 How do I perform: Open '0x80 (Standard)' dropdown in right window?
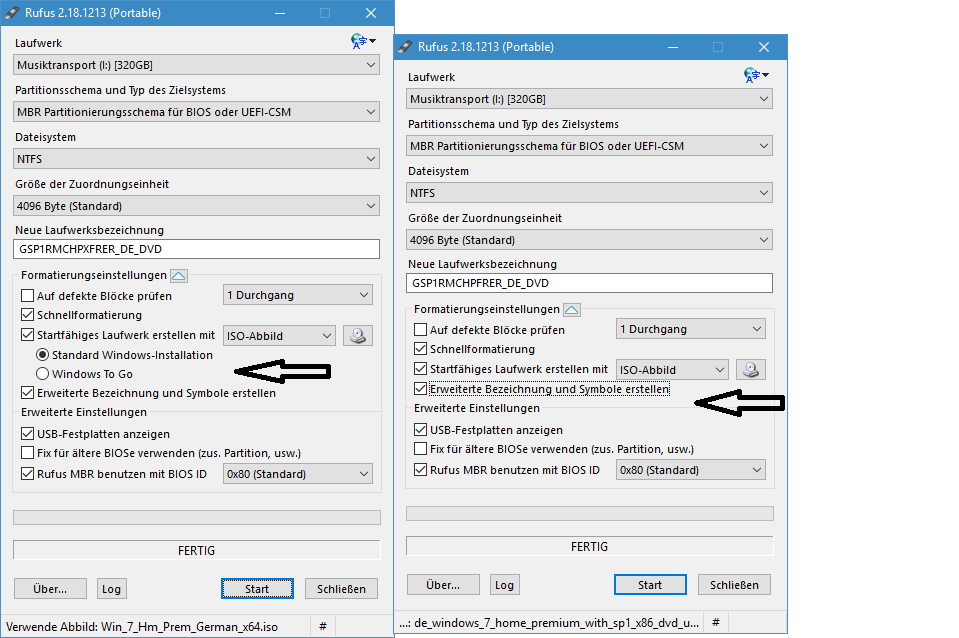[691, 470]
